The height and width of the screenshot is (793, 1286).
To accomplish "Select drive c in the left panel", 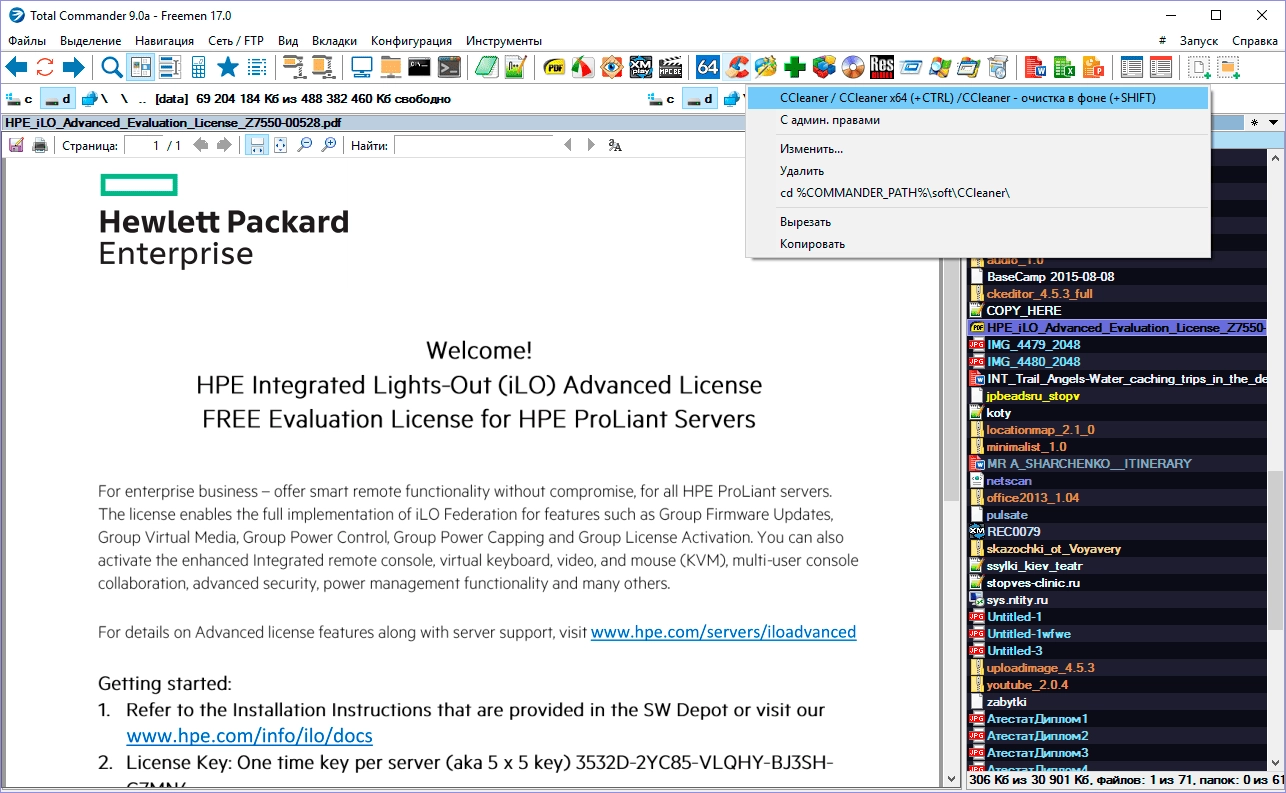I will point(20,99).
